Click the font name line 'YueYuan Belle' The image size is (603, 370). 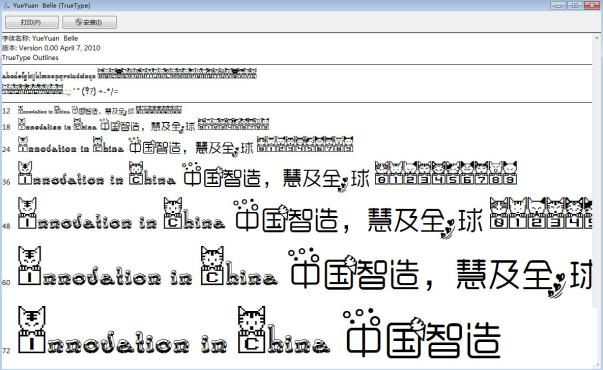pos(40,38)
